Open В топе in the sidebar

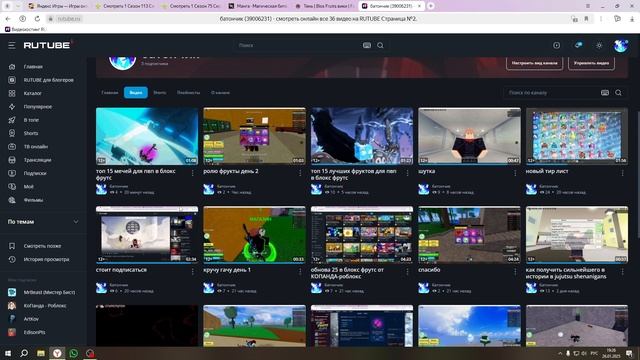(31, 120)
